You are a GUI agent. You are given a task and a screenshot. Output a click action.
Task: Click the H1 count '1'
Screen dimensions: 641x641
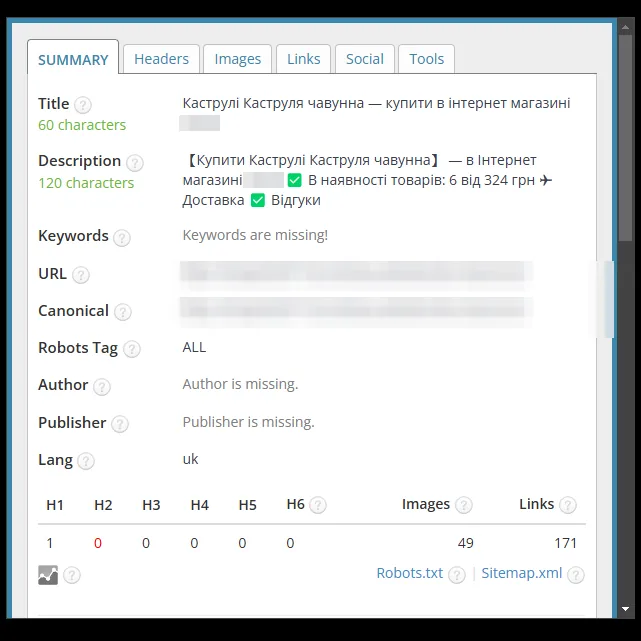click(50, 543)
